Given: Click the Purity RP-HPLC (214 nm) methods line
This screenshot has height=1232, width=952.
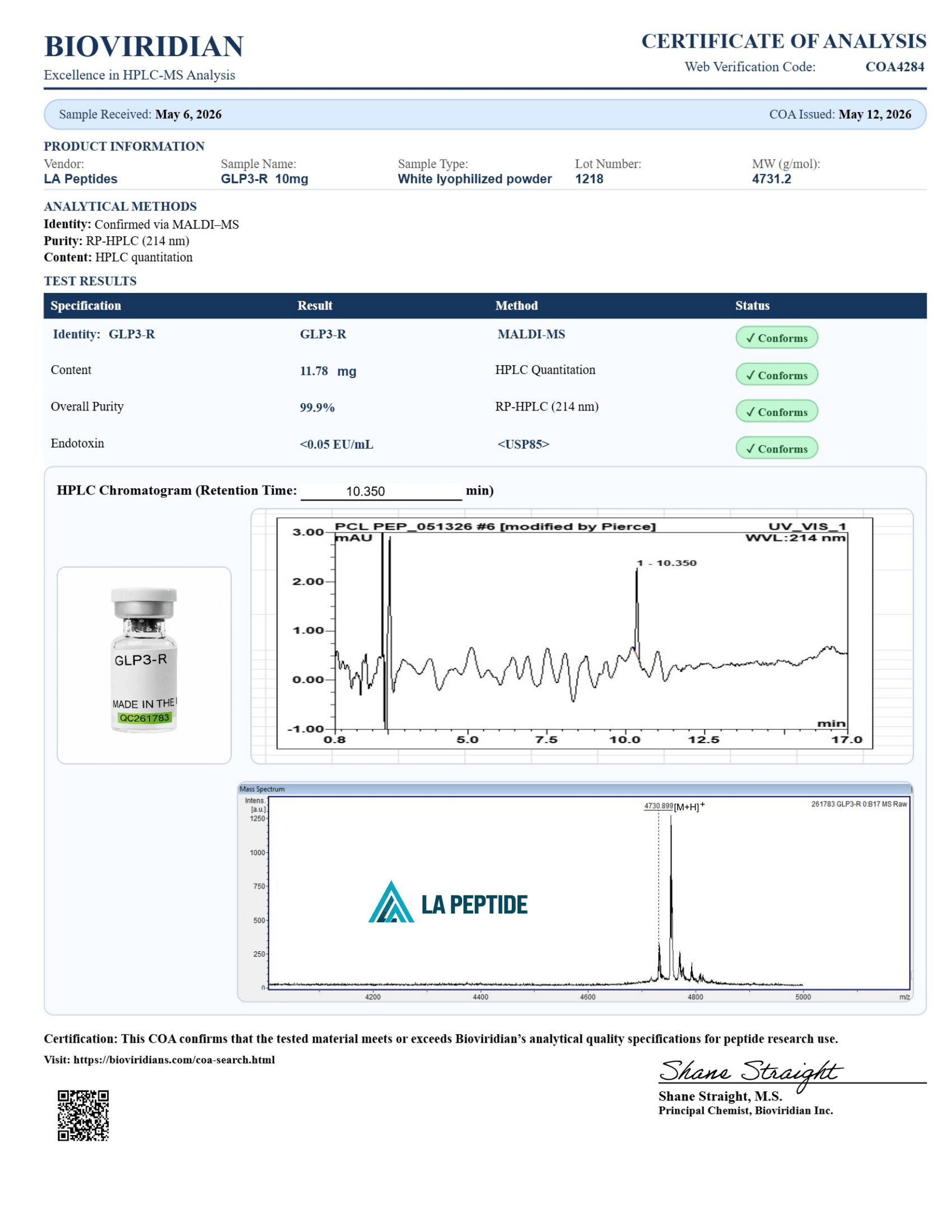Looking at the screenshot, I should point(116,241).
